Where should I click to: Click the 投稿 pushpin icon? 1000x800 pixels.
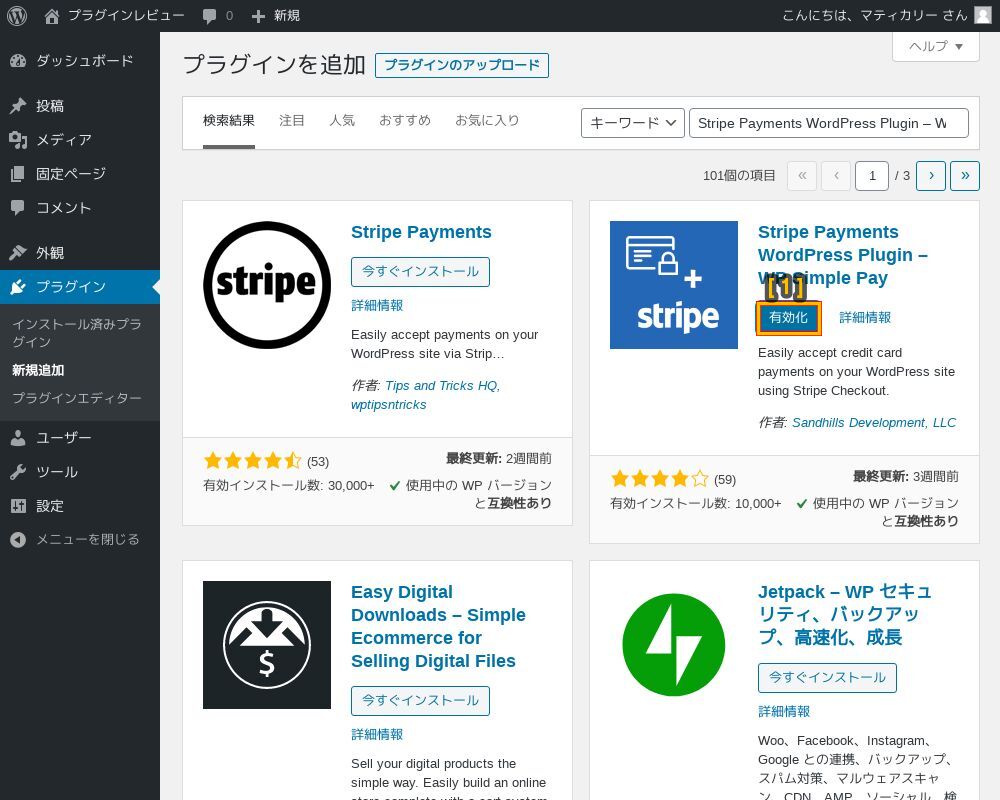coord(18,106)
